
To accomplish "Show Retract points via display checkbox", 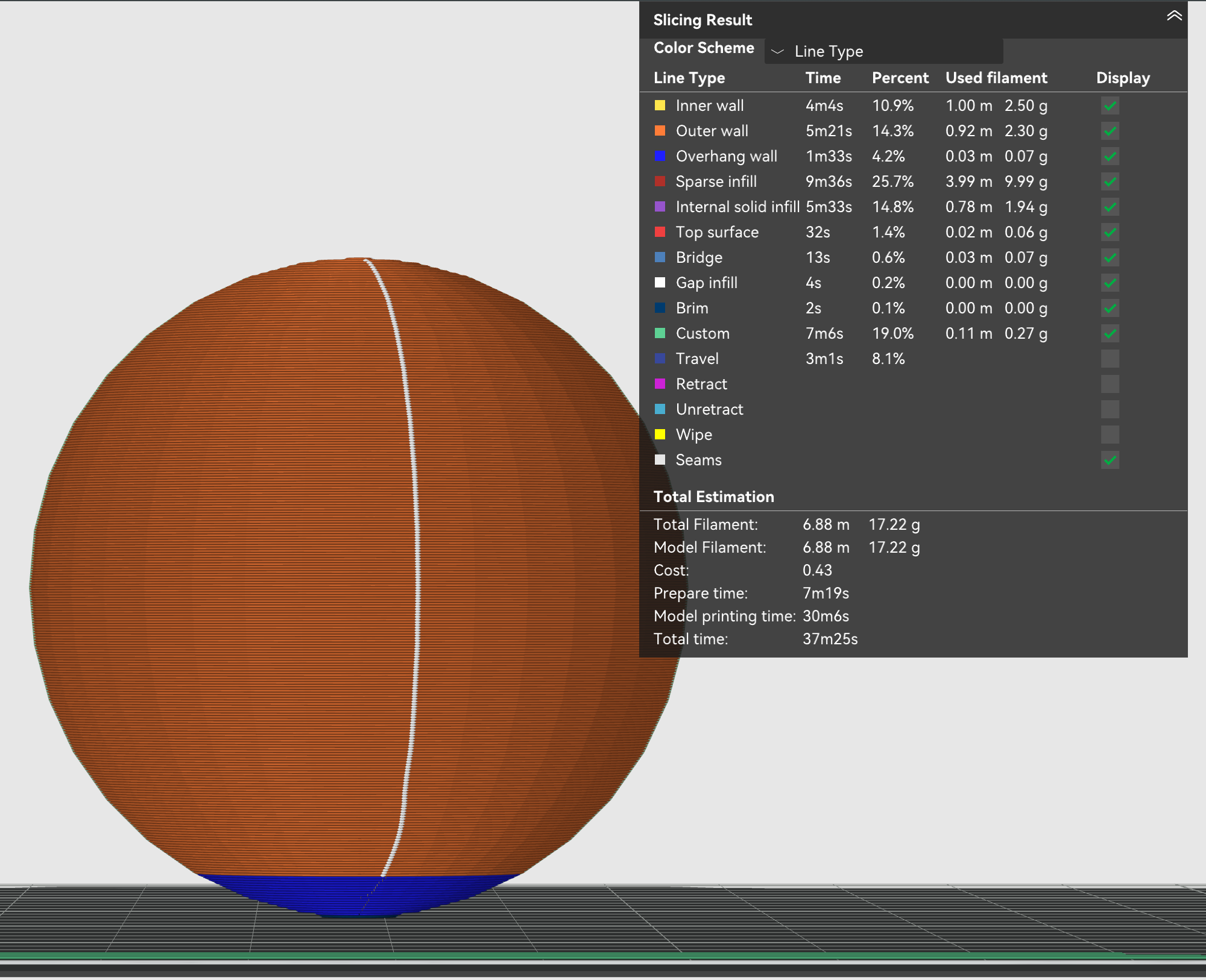I will coord(1110,385).
